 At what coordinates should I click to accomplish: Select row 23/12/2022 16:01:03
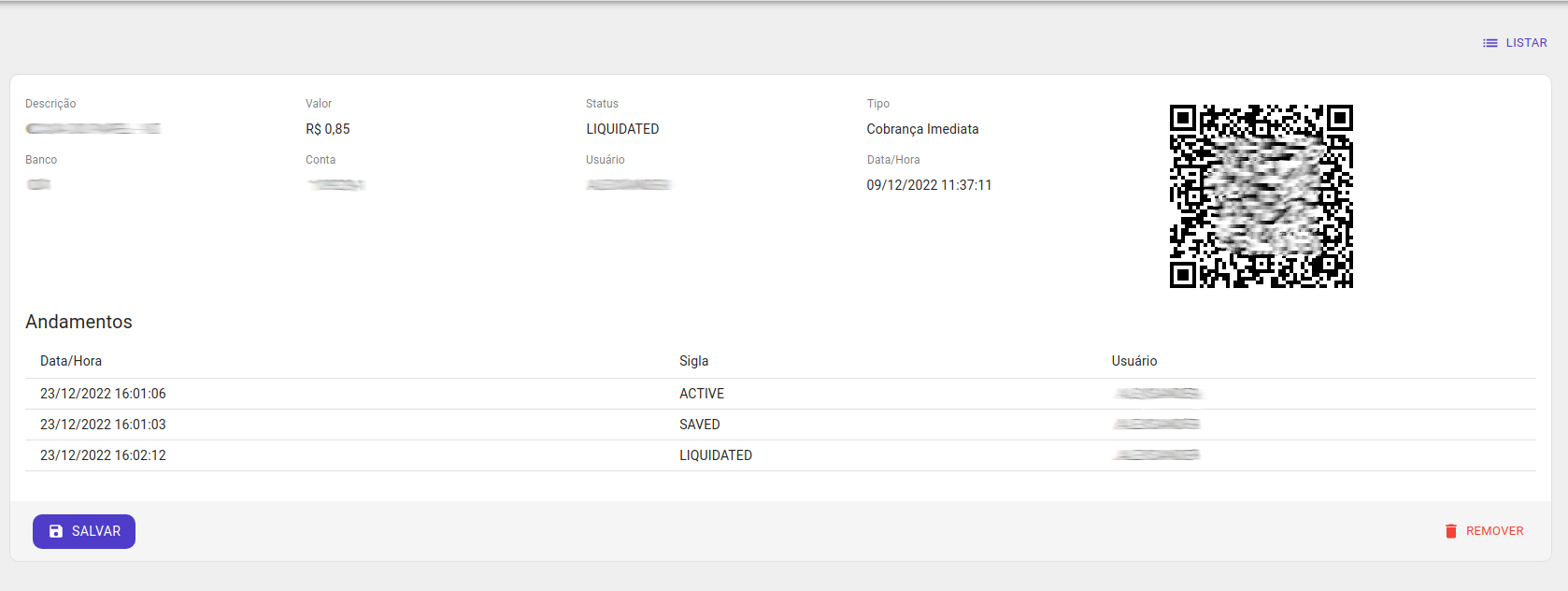coord(780,425)
